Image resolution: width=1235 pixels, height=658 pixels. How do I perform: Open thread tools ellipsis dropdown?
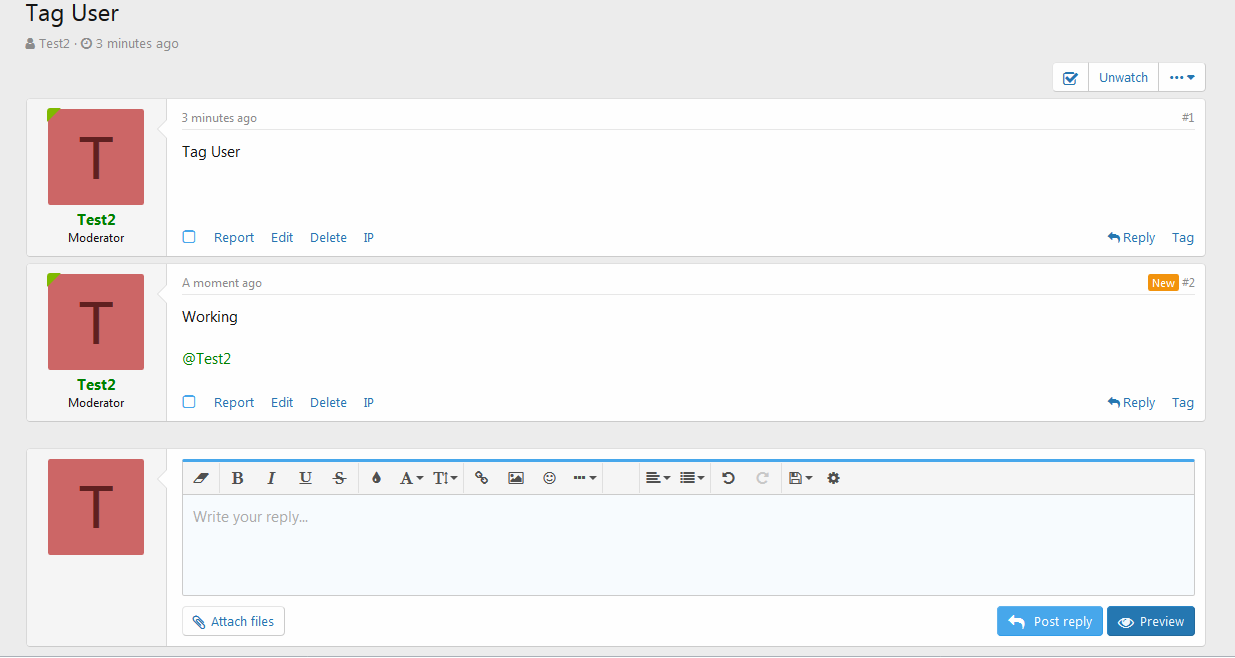(1182, 78)
